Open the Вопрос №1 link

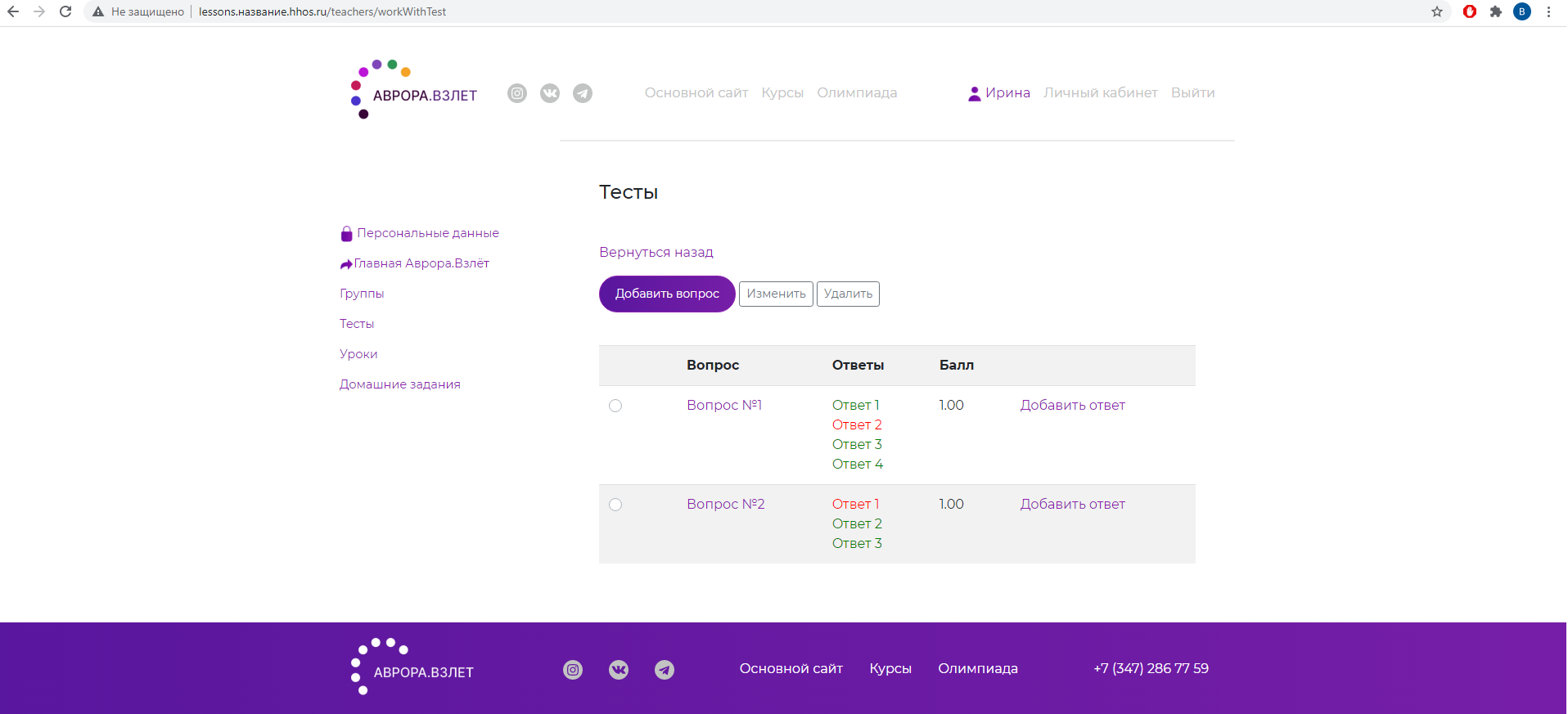click(x=724, y=405)
